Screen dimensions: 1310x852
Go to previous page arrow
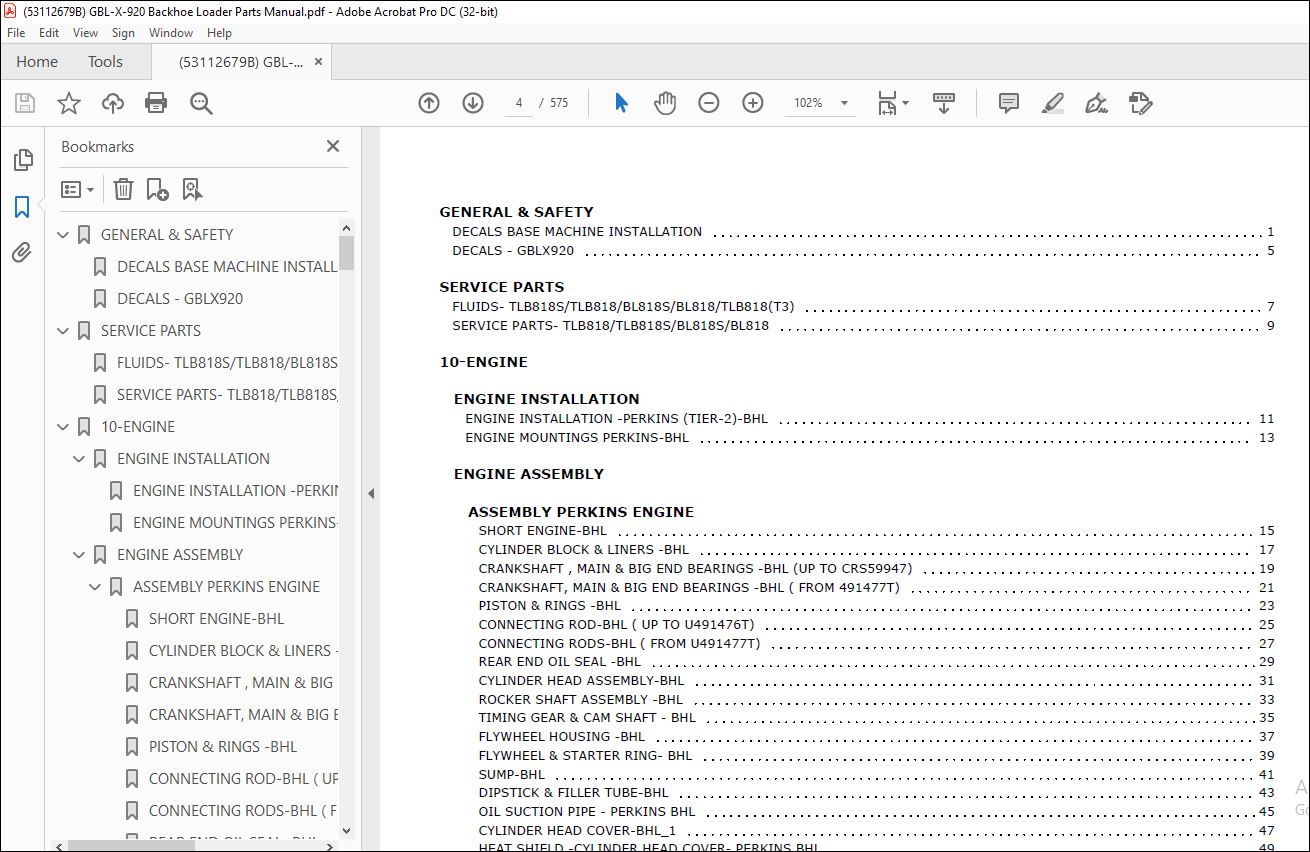coord(429,103)
